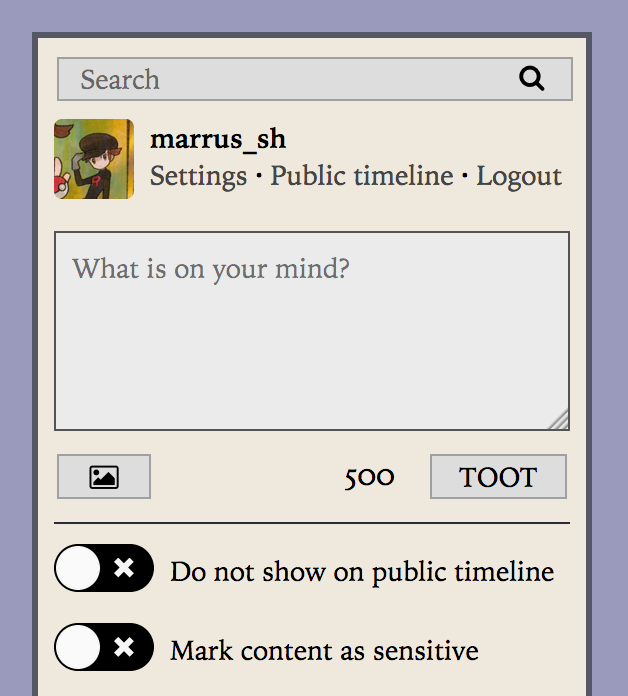The height and width of the screenshot is (696, 628).
Task: Click the Logout link
Action: (519, 177)
